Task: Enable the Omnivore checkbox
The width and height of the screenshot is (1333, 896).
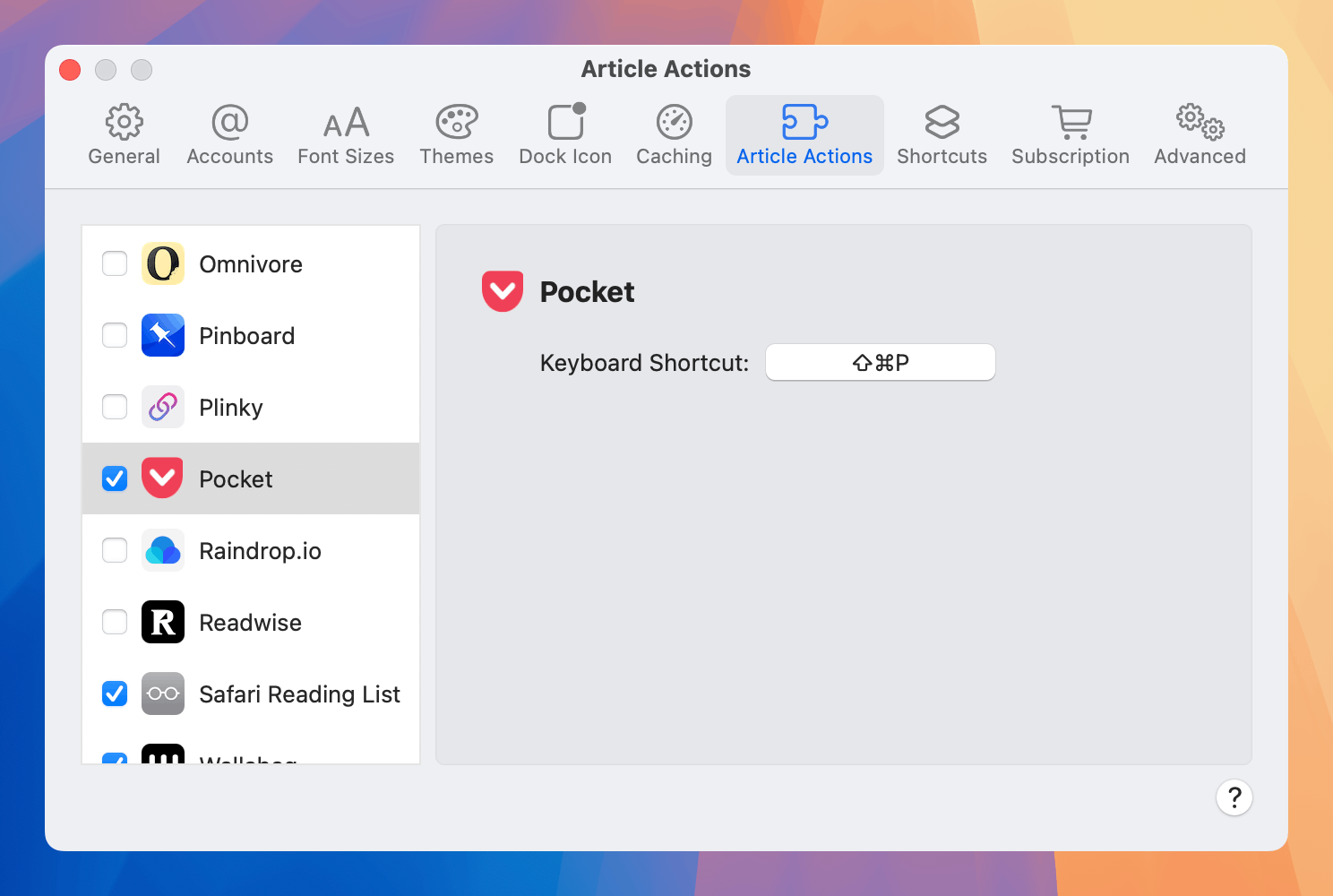Action: (115, 263)
